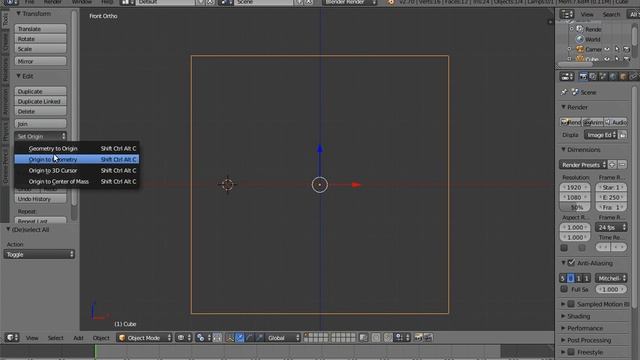Toggle Camera renderability icon in outliner
This screenshot has height=360, width=640.
pos(627,49)
